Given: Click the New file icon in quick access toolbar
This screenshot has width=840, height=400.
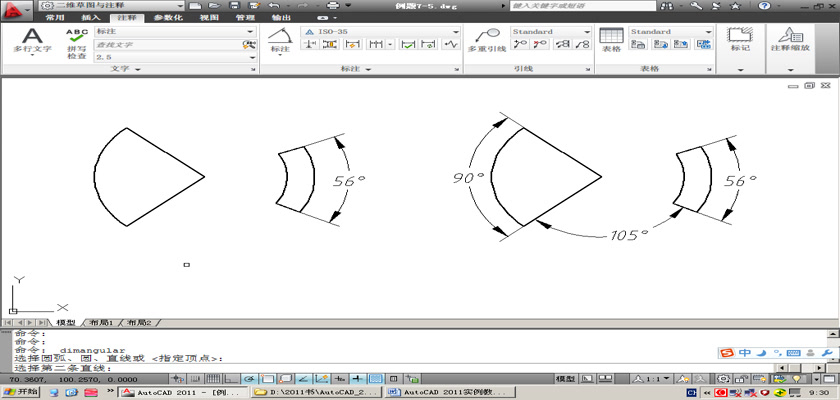Looking at the screenshot, I should 196,6.
